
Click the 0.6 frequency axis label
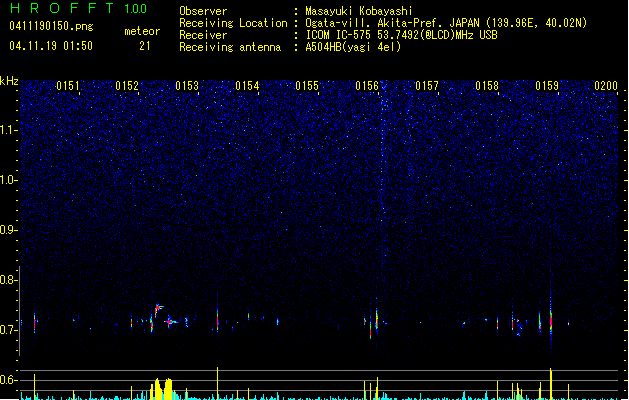point(8,380)
